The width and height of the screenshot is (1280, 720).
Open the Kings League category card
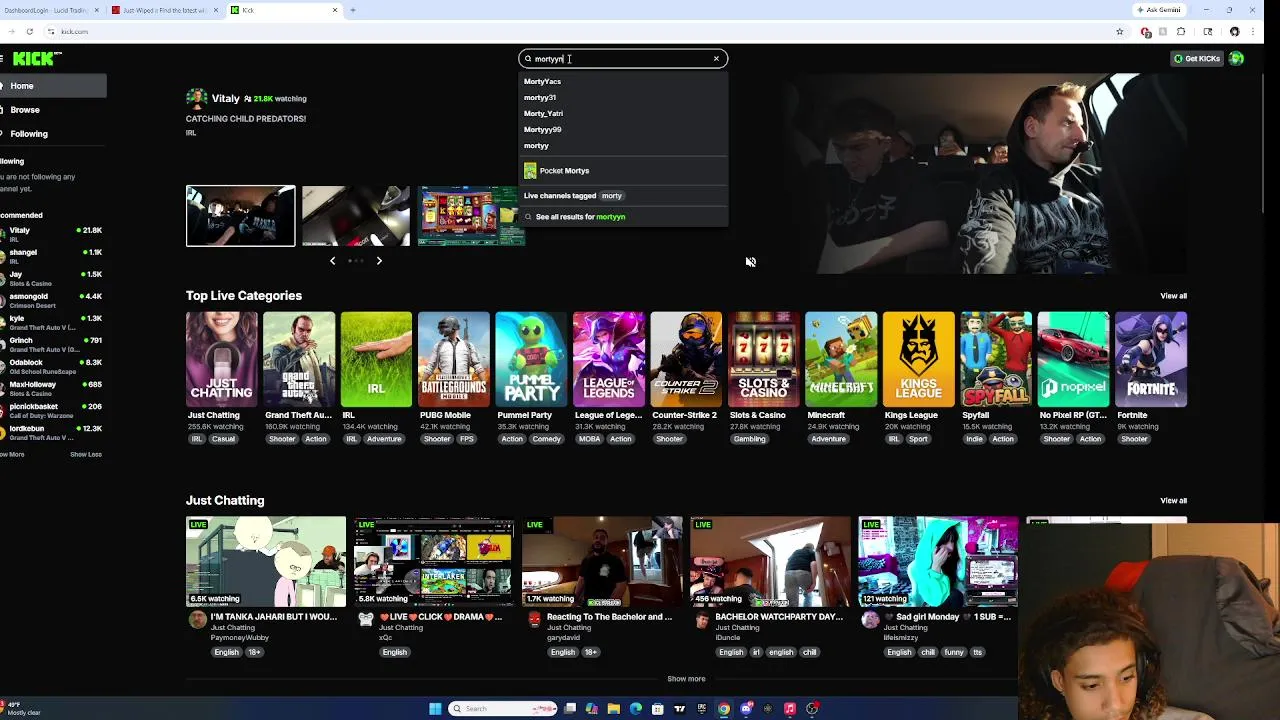coord(919,360)
